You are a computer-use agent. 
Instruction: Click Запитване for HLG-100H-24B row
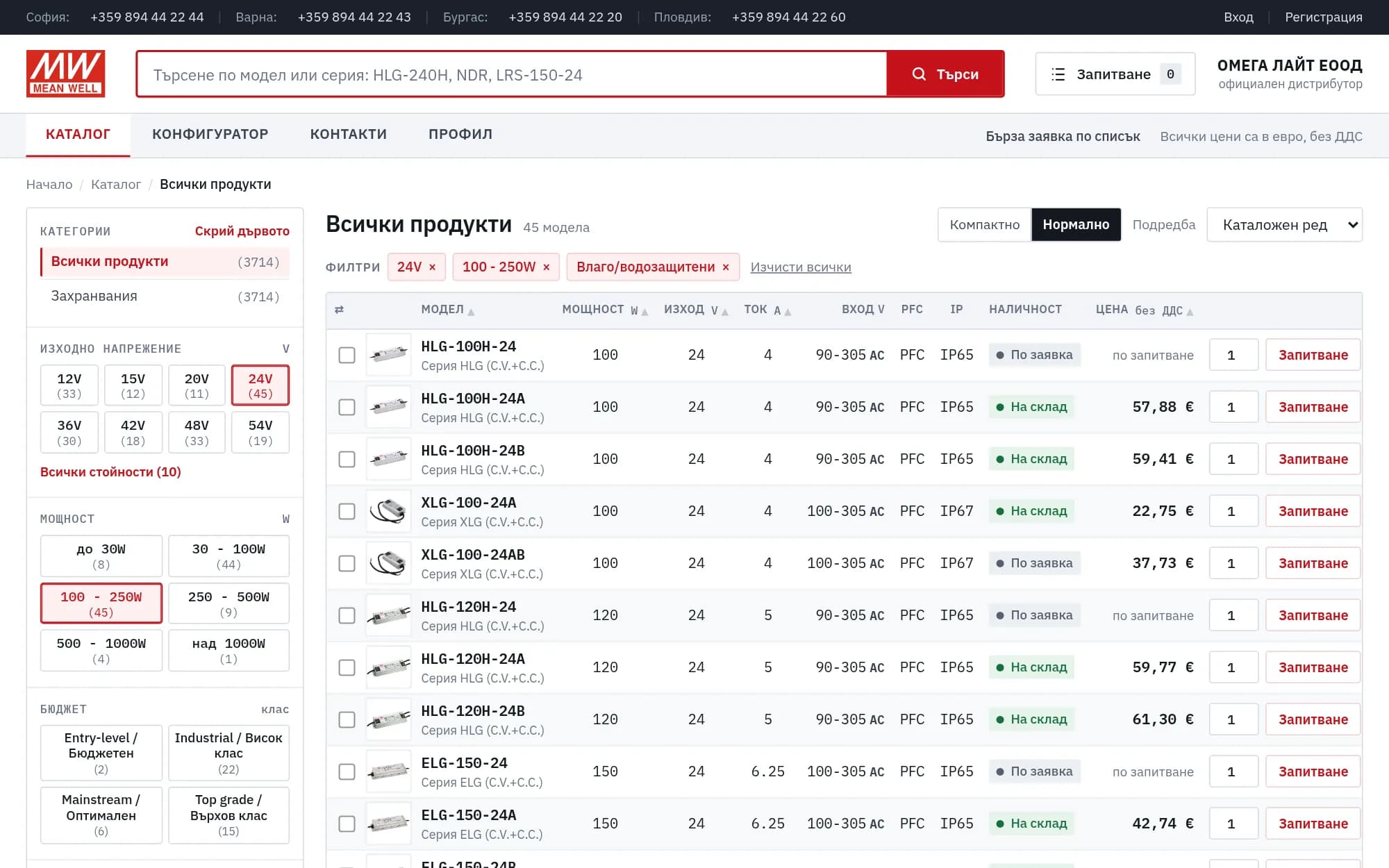click(1313, 459)
